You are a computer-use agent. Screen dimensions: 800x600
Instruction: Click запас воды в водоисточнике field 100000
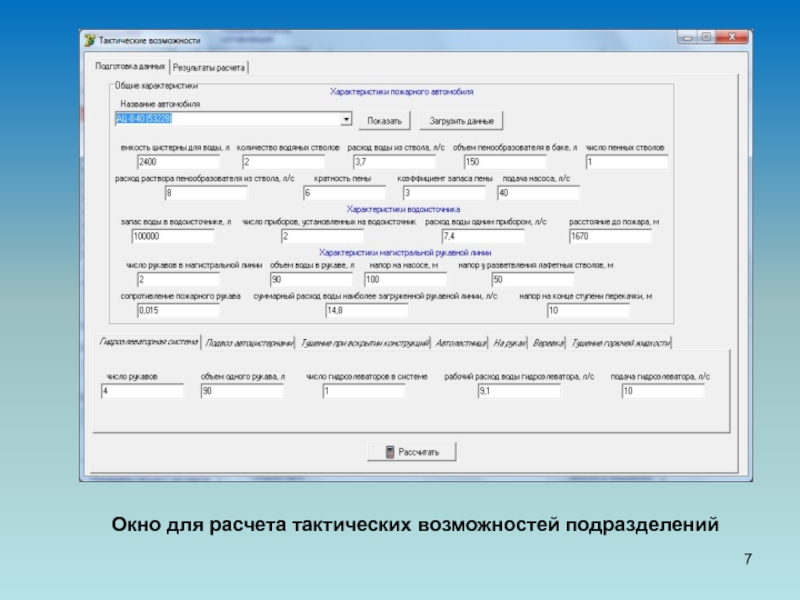click(172, 236)
